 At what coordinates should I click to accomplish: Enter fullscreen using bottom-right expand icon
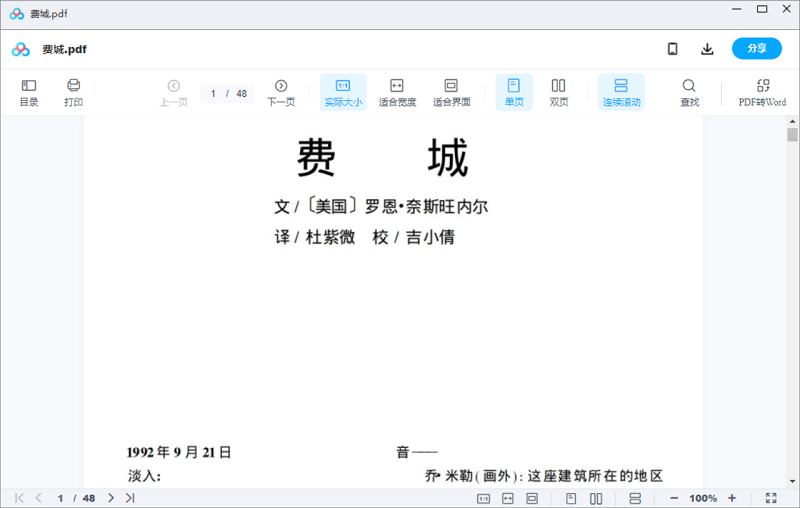(771, 498)
